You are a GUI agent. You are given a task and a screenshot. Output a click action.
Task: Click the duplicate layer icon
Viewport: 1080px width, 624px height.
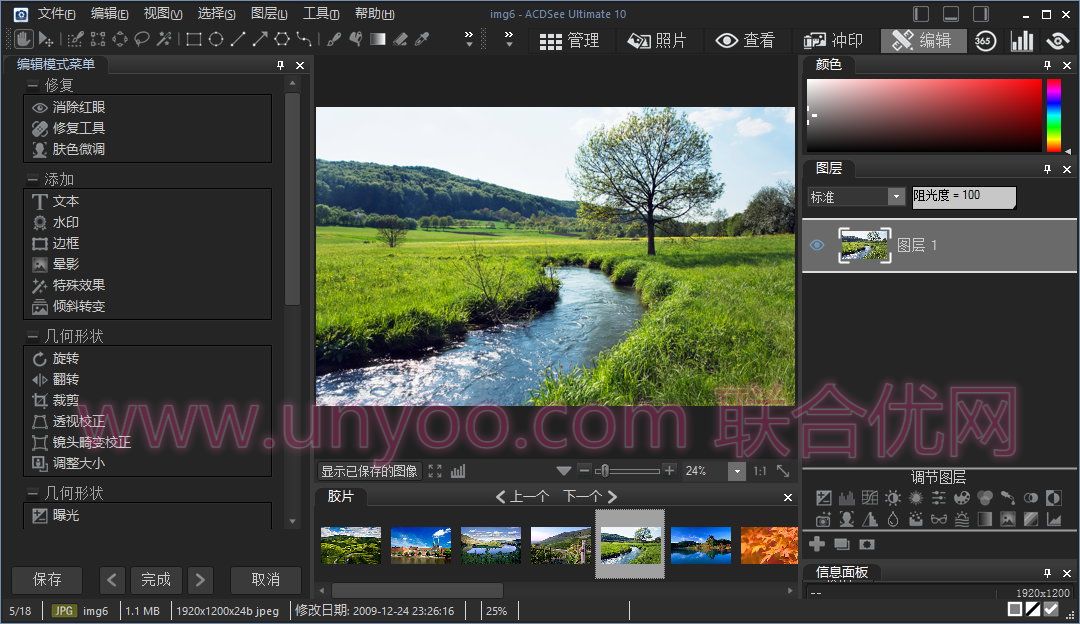pyautogui.click(x=842, y=544)
